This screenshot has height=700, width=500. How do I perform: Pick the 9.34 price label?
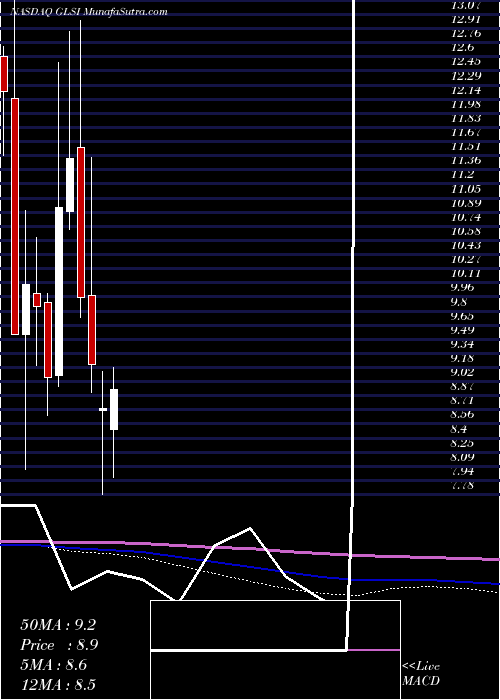[463, 345]
